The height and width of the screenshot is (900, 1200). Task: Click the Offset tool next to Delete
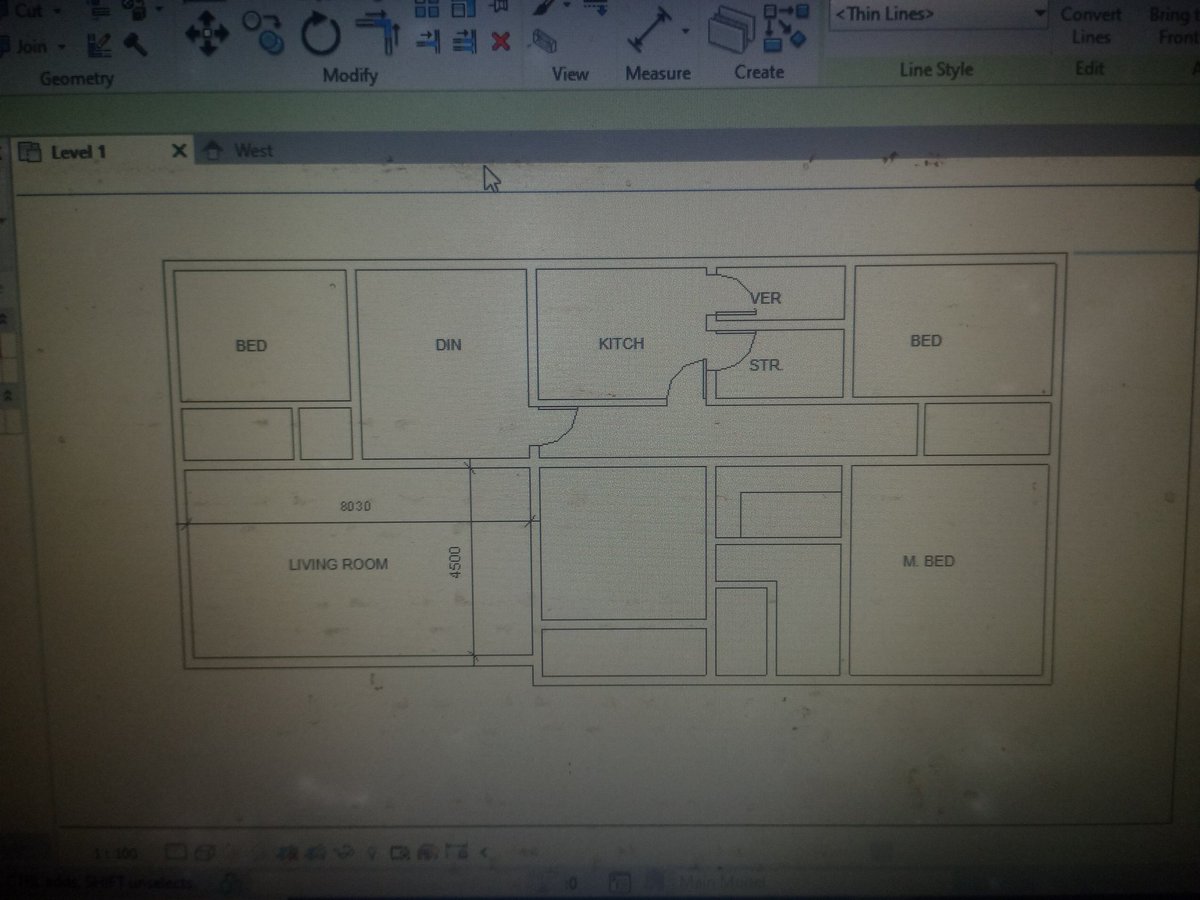tap(465, 42)
